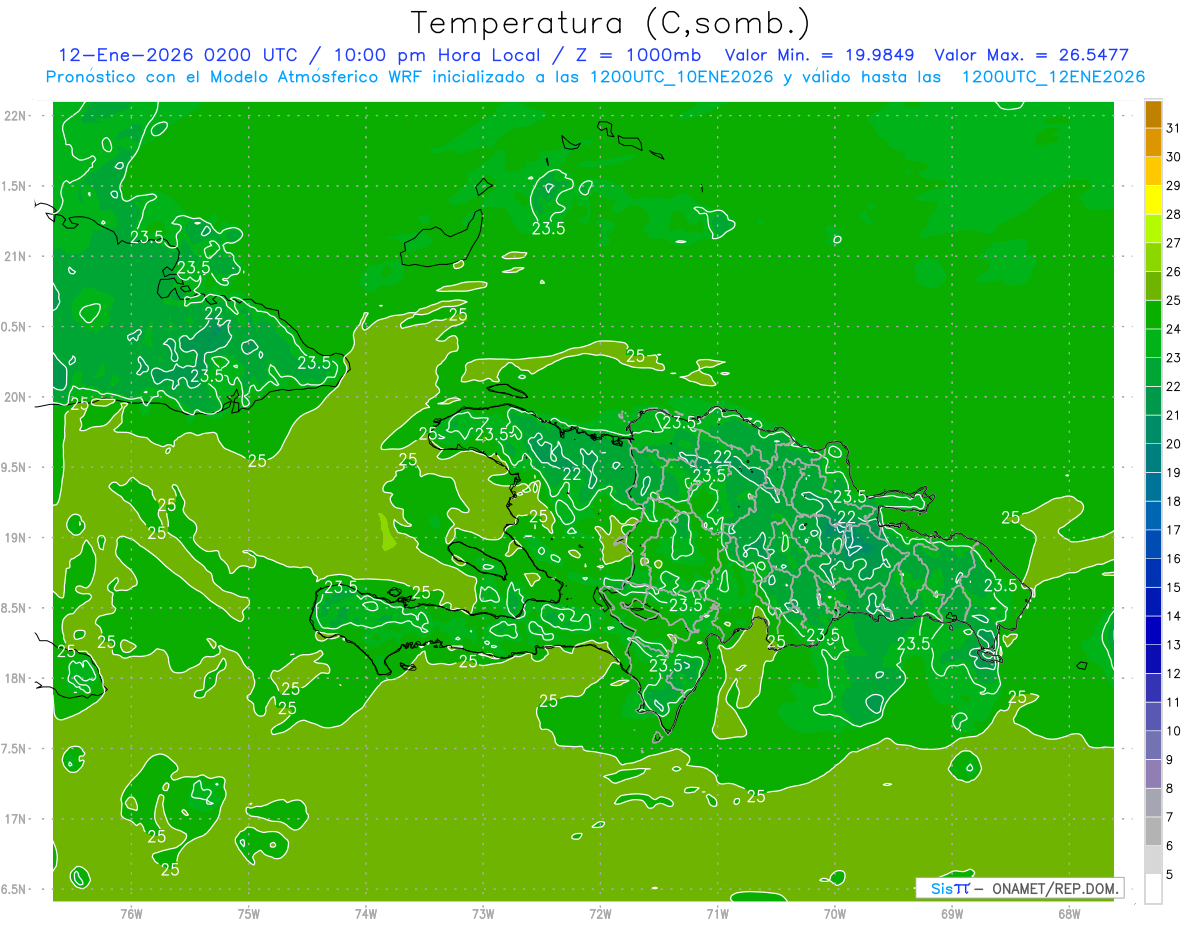
Task: Select the 20N latitude axis label
Action: coord(17,397)
